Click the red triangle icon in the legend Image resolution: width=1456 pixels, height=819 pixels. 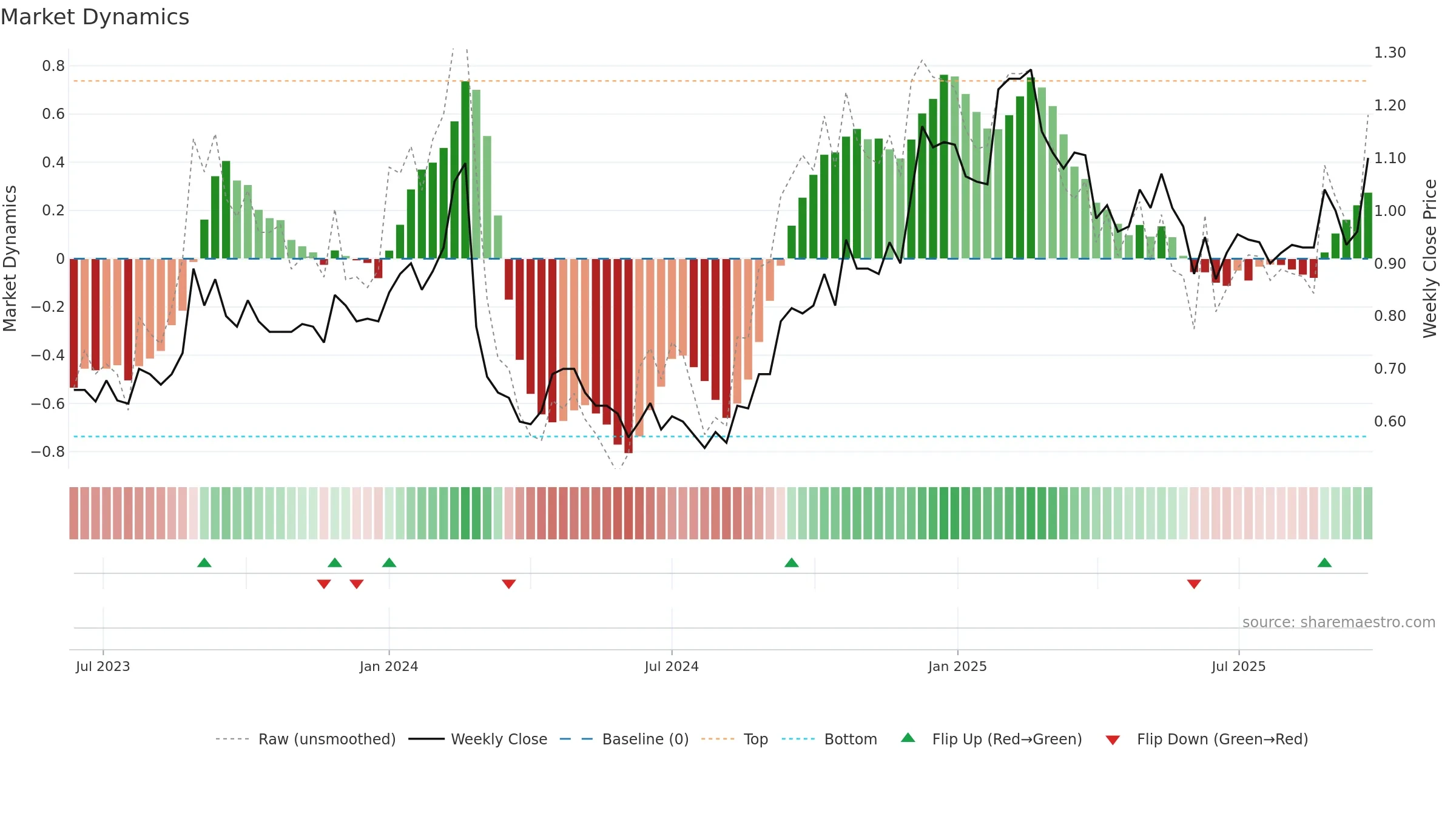(x=1113, y=740)
